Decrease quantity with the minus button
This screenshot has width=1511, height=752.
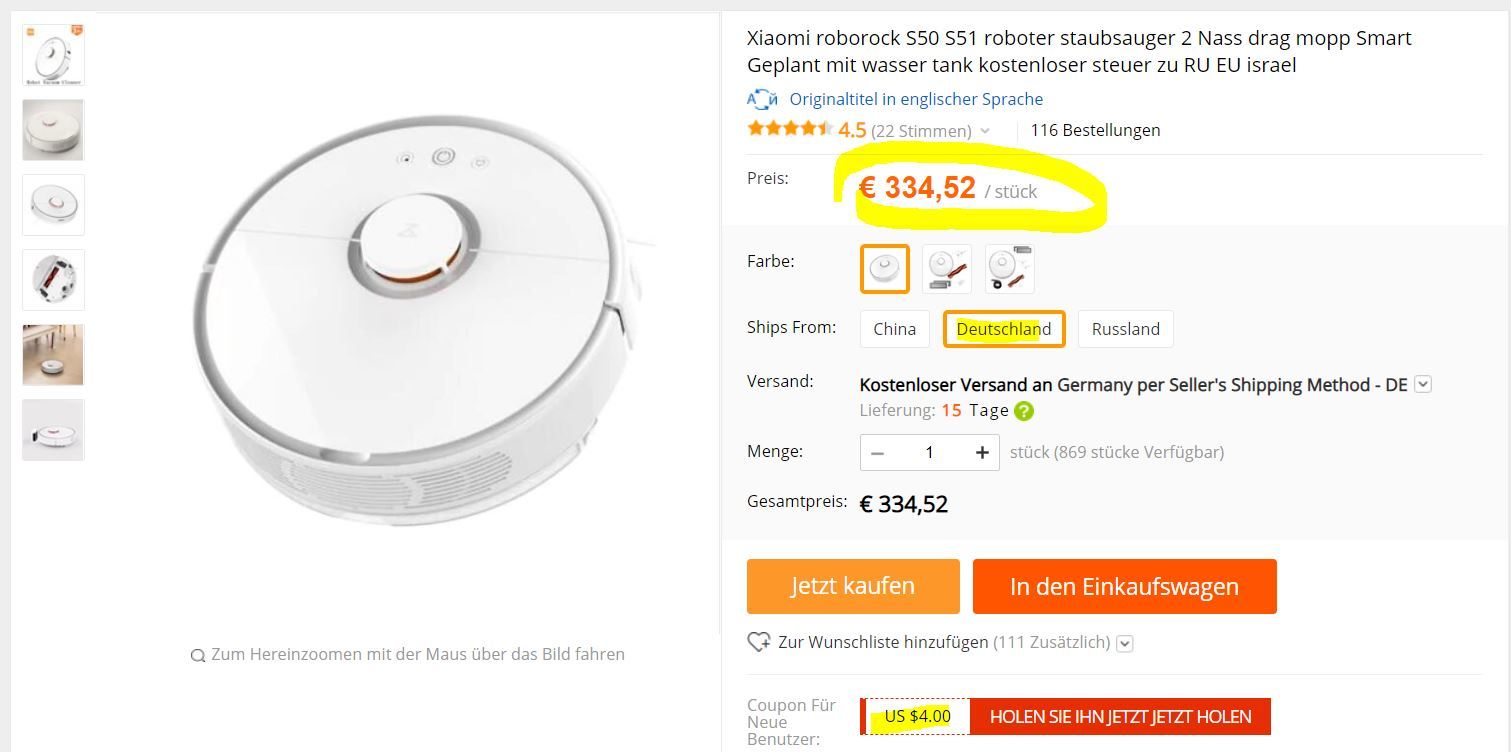coord(878,453)
